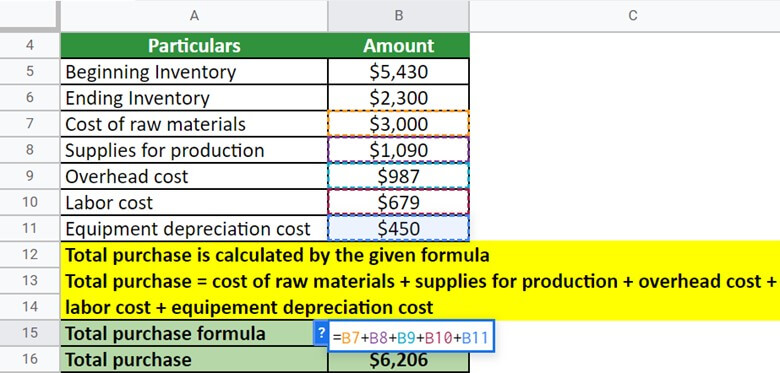Select column B header
780x373 pixels.
coord(398,16)
